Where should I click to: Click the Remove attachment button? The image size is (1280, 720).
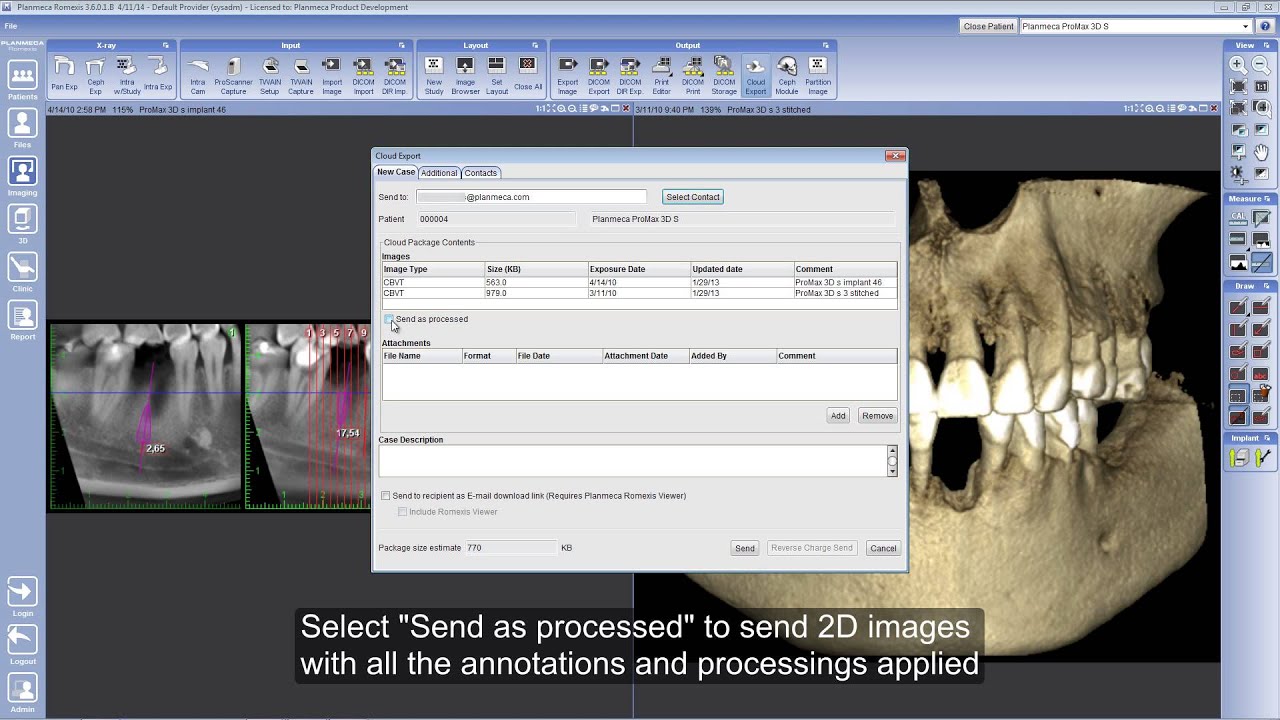877,416
